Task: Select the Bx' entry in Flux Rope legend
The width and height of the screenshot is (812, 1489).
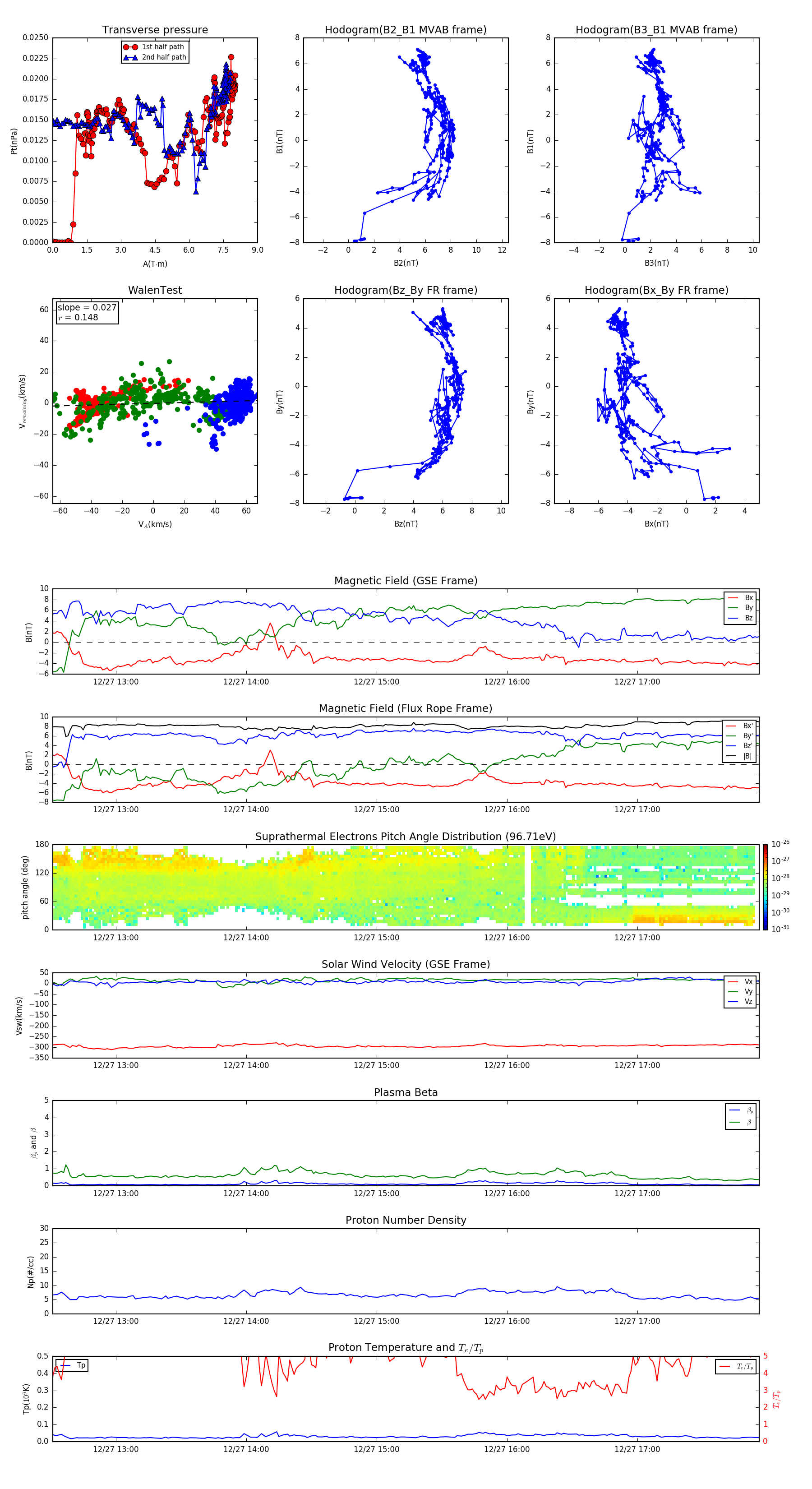Action: coord(740,726)
